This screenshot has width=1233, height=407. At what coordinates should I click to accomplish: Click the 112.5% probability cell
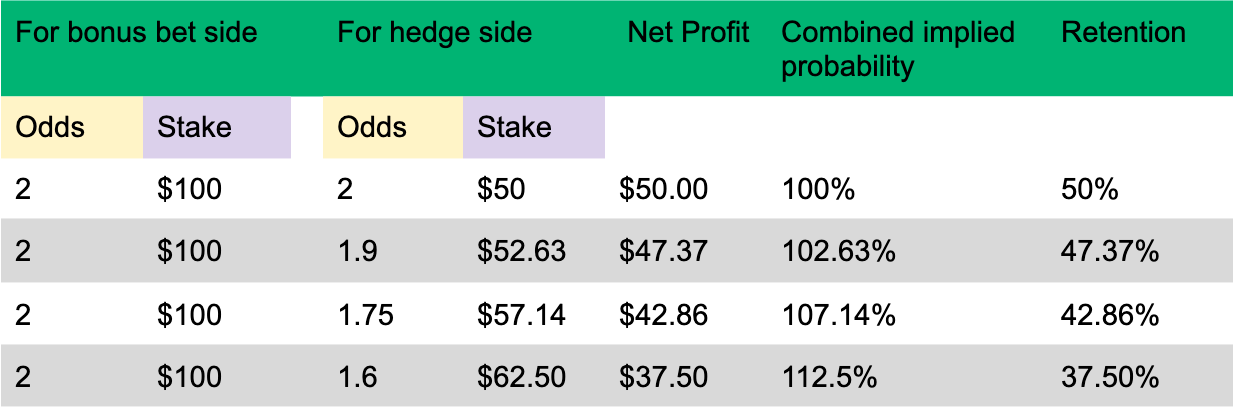click(830, 378)
